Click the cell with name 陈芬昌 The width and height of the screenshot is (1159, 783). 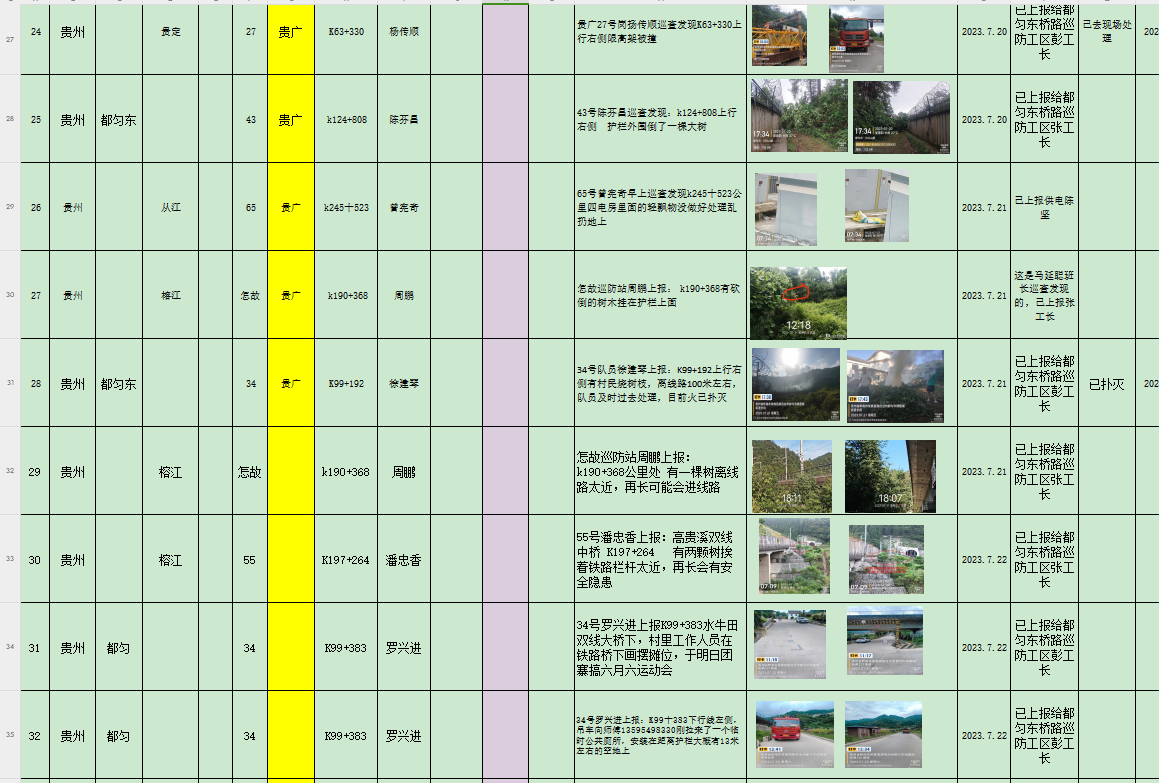(x=403, y=120)
